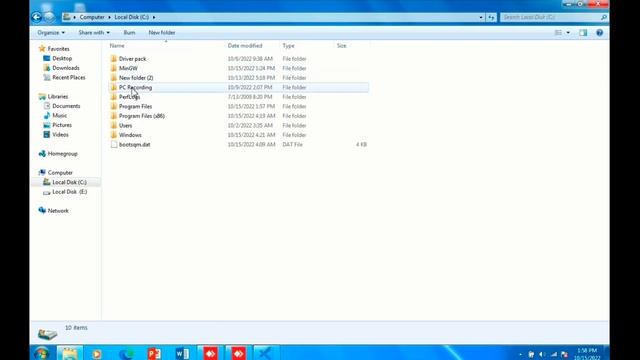Select the Windows folder
Image resolution: width=640 pixels, height=360 pixels.
[130, 135]
